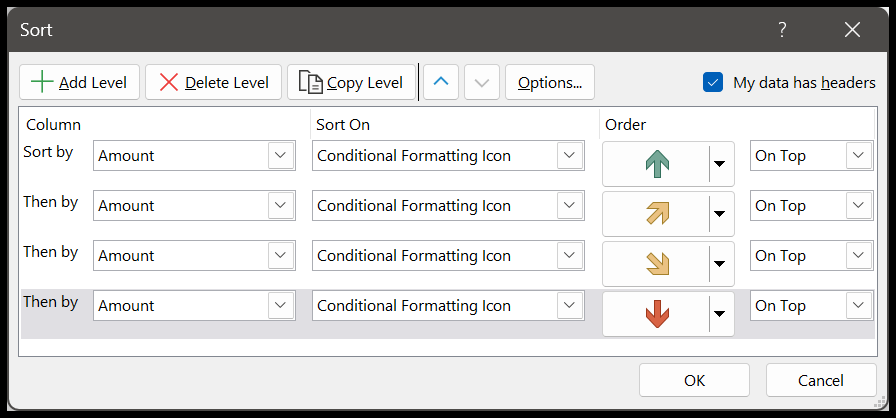The width and height of the screenshot is (896, 418).
Task: Select the red down arrow icon order
Action: click(657, 314)
